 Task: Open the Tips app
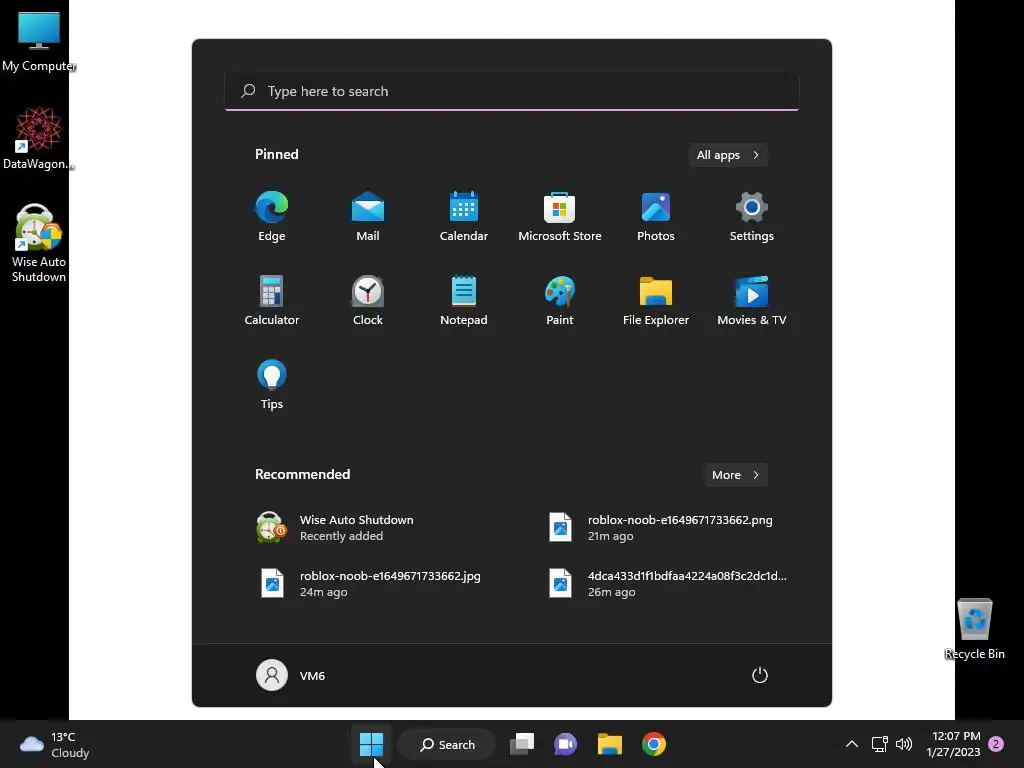point(272,385)
